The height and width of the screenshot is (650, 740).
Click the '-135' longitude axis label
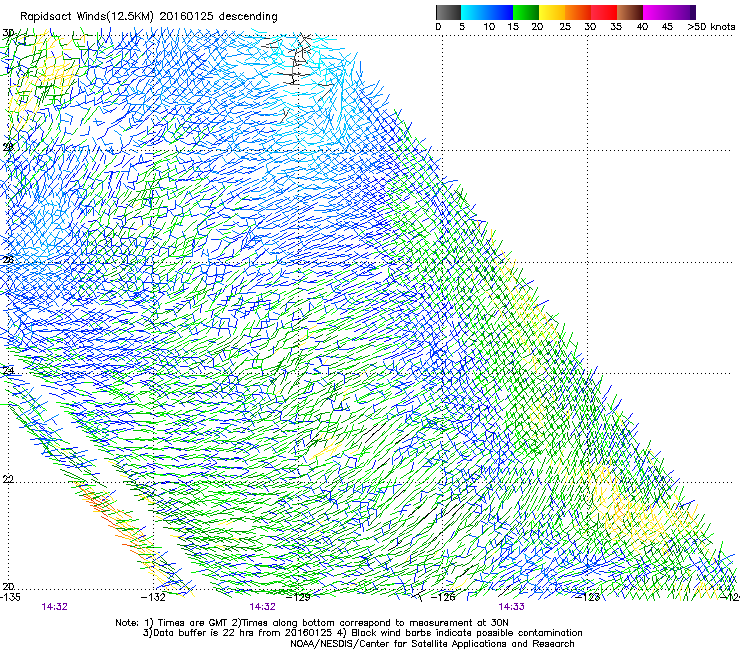click(x=10, y=597)
